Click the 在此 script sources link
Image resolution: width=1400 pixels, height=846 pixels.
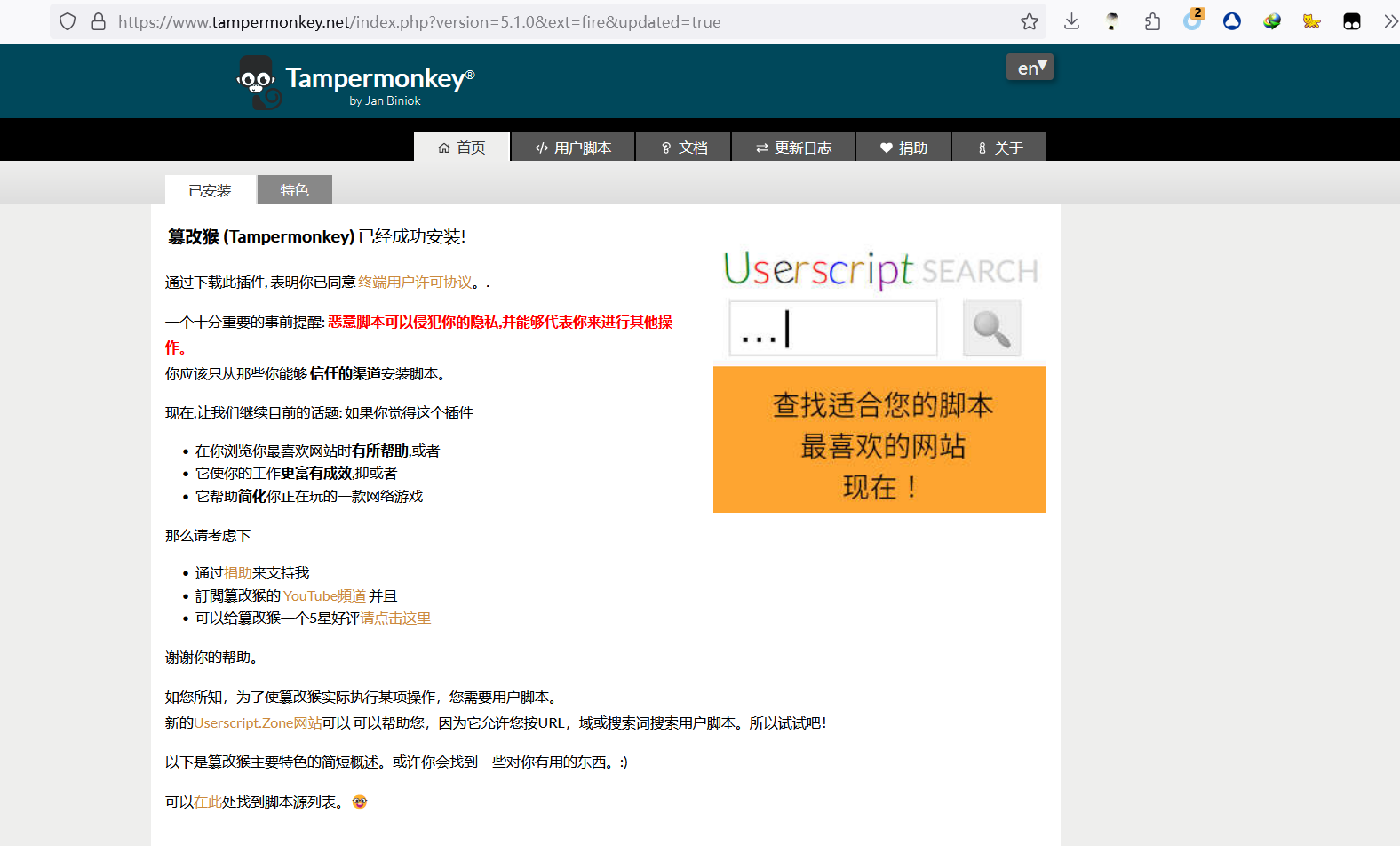208,802
